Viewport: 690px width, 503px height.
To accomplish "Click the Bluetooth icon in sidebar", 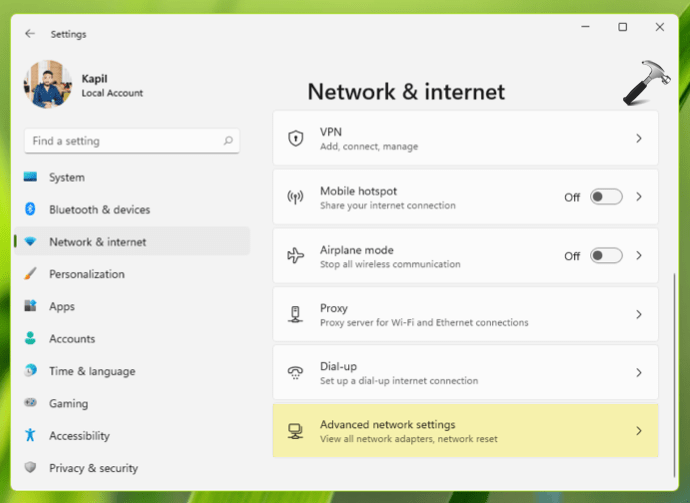I will pyautogui.click(x=30, y=209).
